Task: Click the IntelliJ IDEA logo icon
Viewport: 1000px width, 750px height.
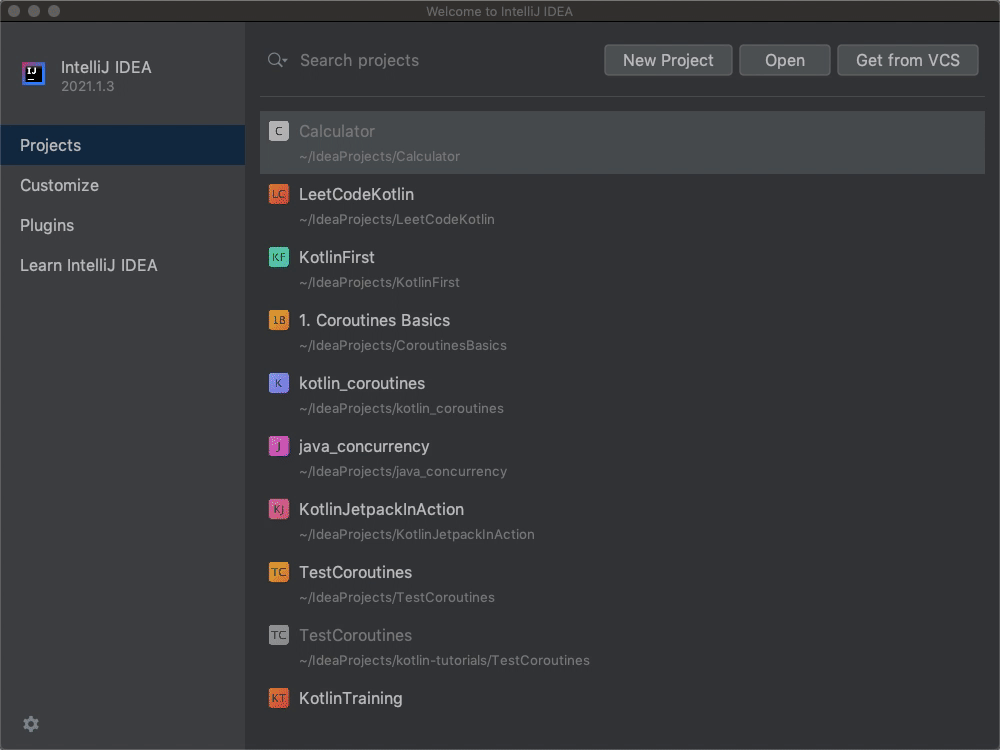Action: pos(33,74)
